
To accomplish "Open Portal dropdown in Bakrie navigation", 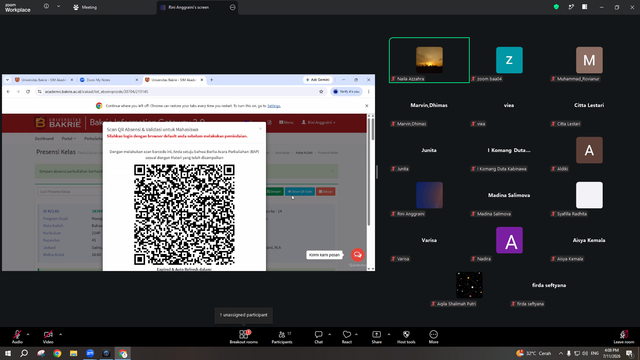I will tap(68, 139).
